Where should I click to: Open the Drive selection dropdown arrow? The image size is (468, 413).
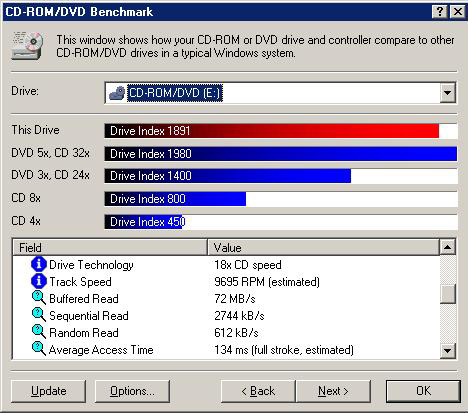tap(447, 93)
